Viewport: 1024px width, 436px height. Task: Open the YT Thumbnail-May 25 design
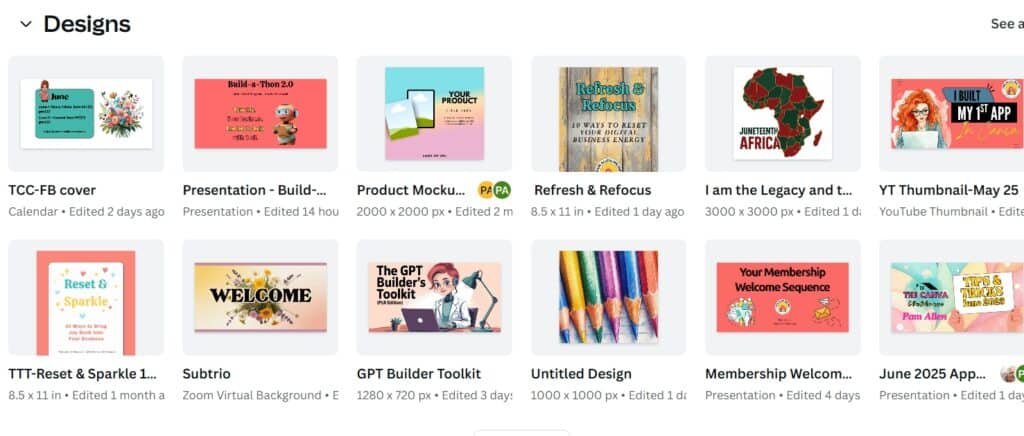(x=952, y=114)
